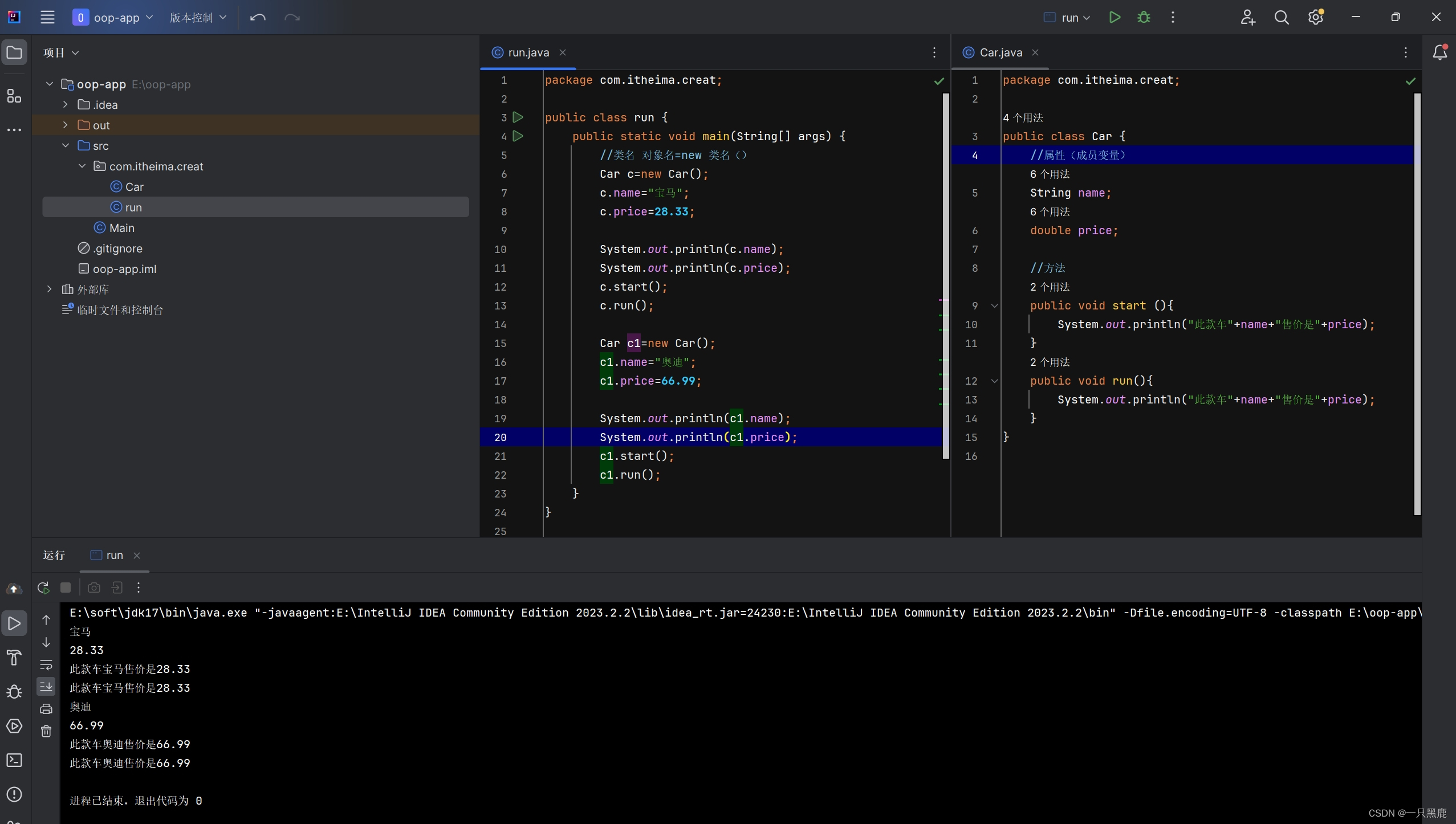
Task: Open the Problems tool window icon
Action: [x=14, y=794]
